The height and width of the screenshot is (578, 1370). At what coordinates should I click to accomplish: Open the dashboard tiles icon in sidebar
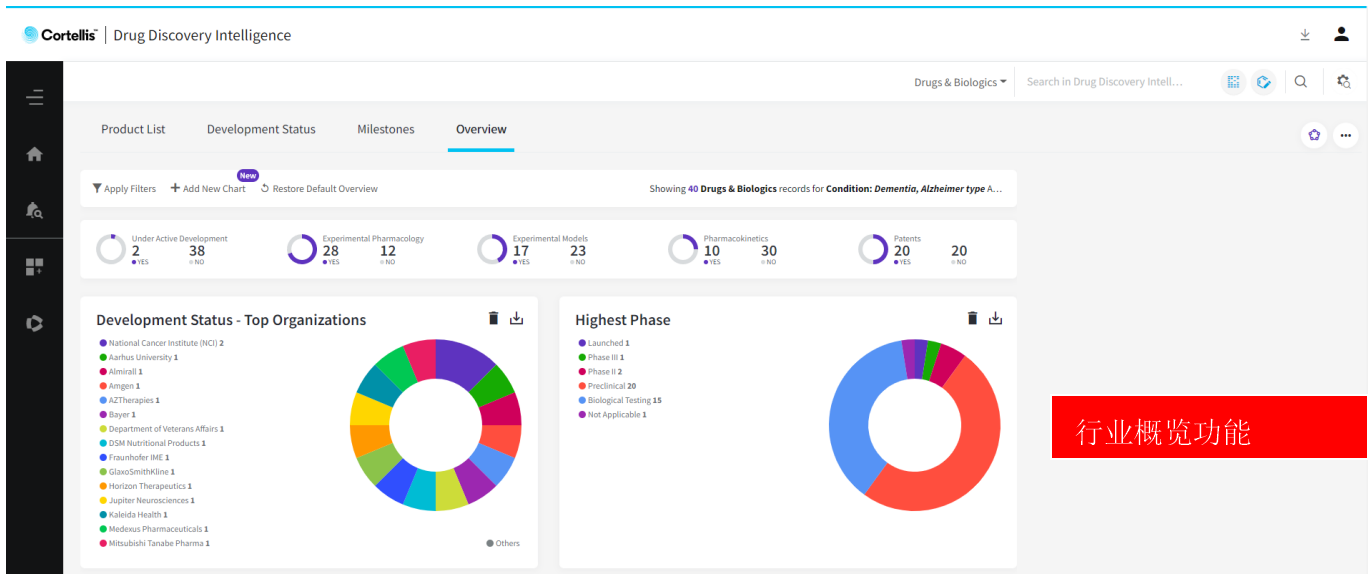[x=35, y=267]
